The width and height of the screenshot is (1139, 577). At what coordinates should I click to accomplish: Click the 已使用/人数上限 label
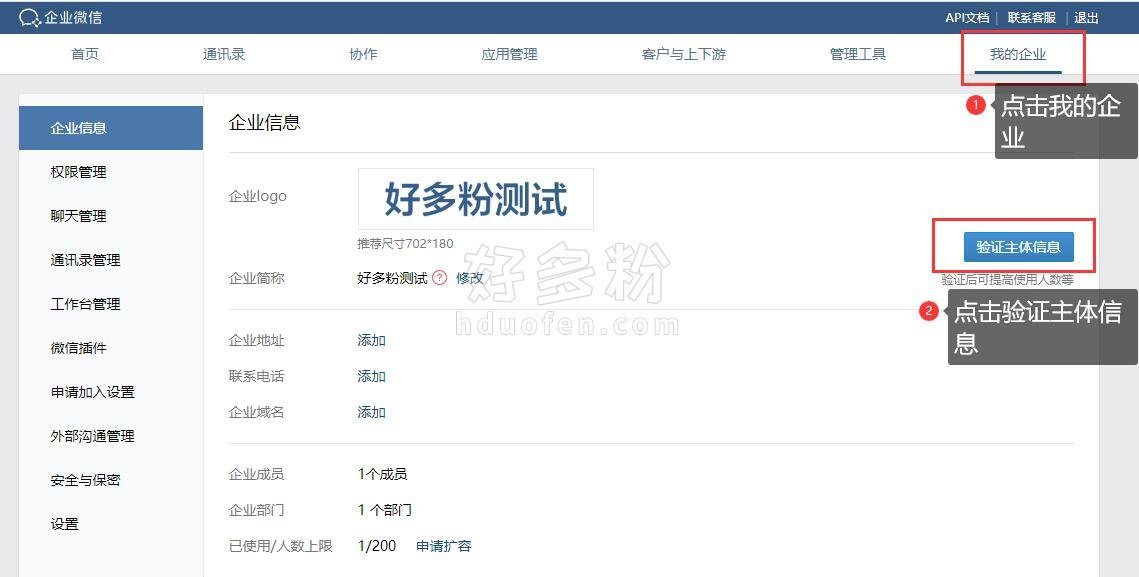280,546
